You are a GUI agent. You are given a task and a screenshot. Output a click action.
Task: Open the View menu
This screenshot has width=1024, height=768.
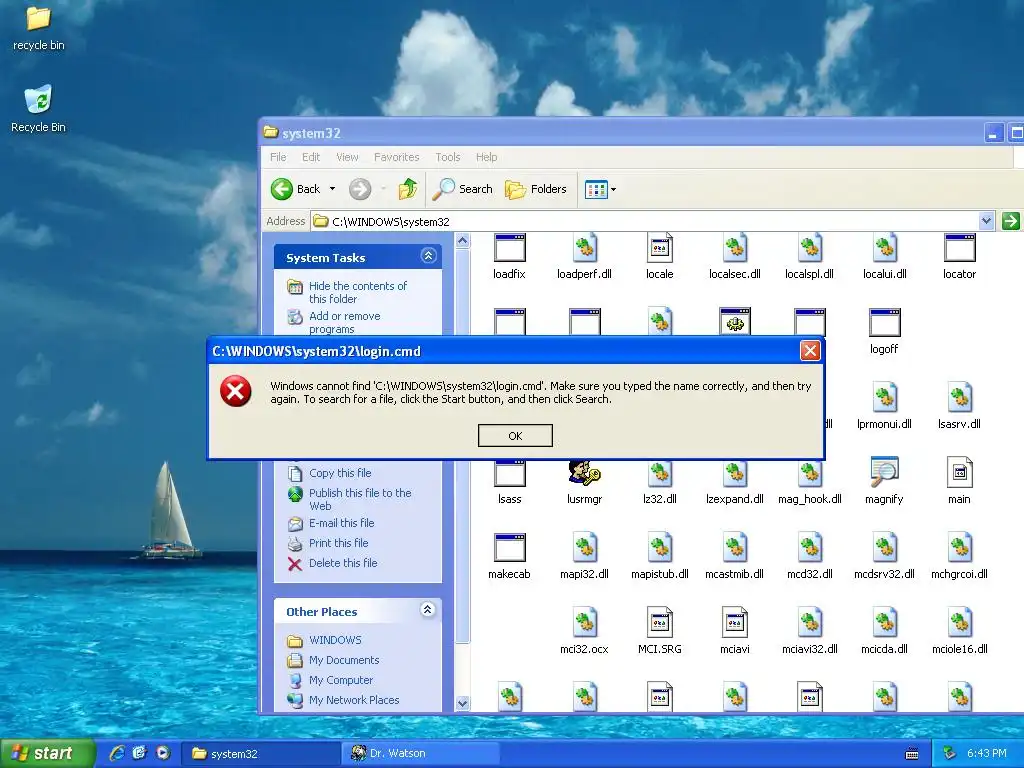pos(347,157)
